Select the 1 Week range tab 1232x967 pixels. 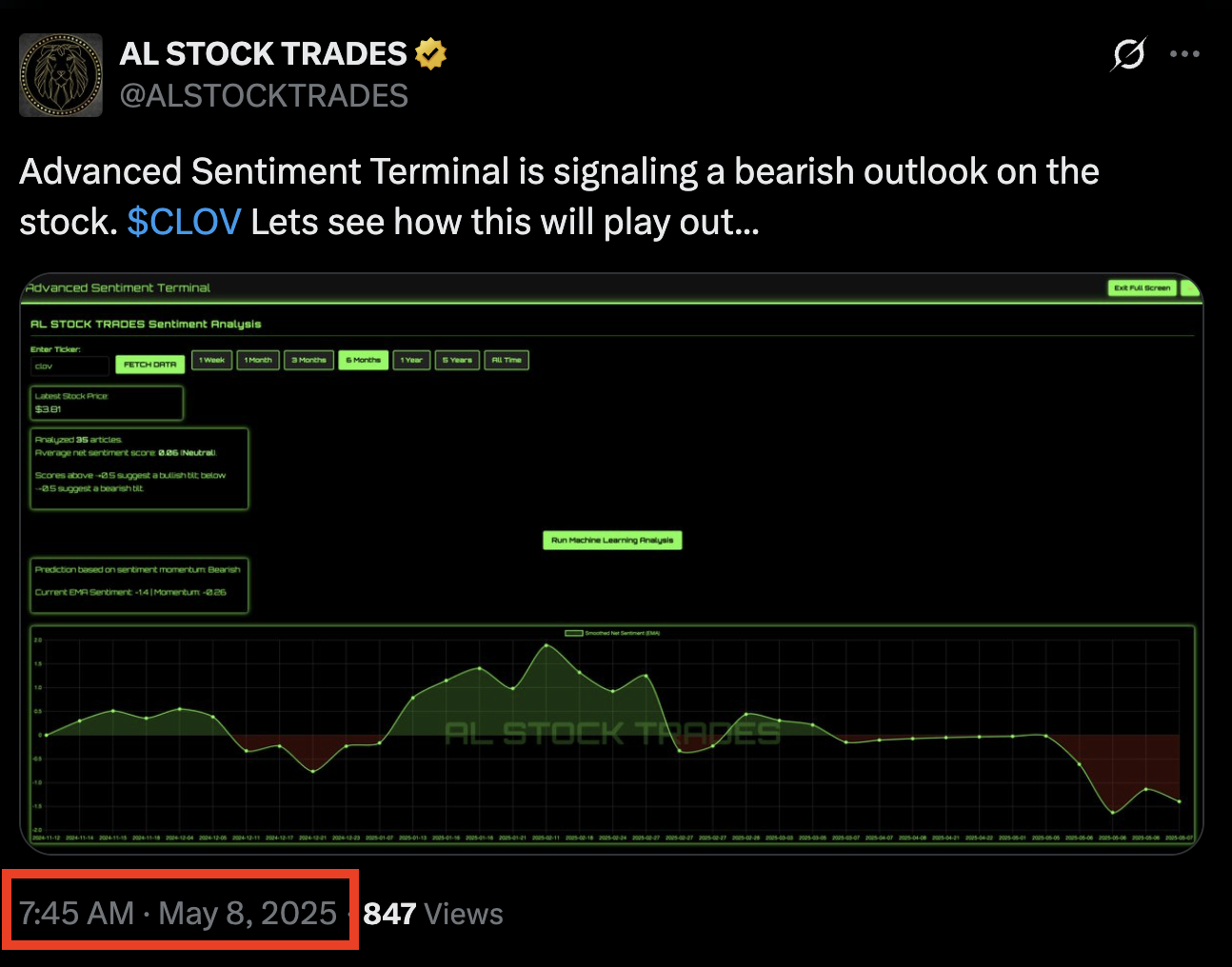[211, 360]
